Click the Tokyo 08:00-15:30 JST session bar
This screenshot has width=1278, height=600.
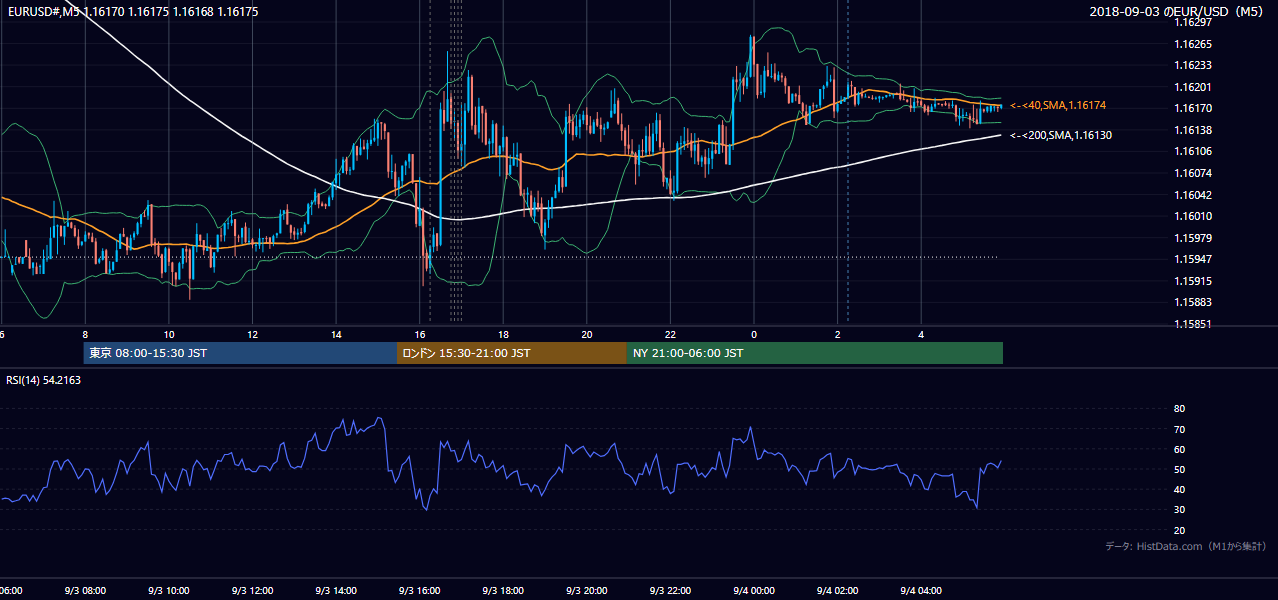click(x=240, y=353)
